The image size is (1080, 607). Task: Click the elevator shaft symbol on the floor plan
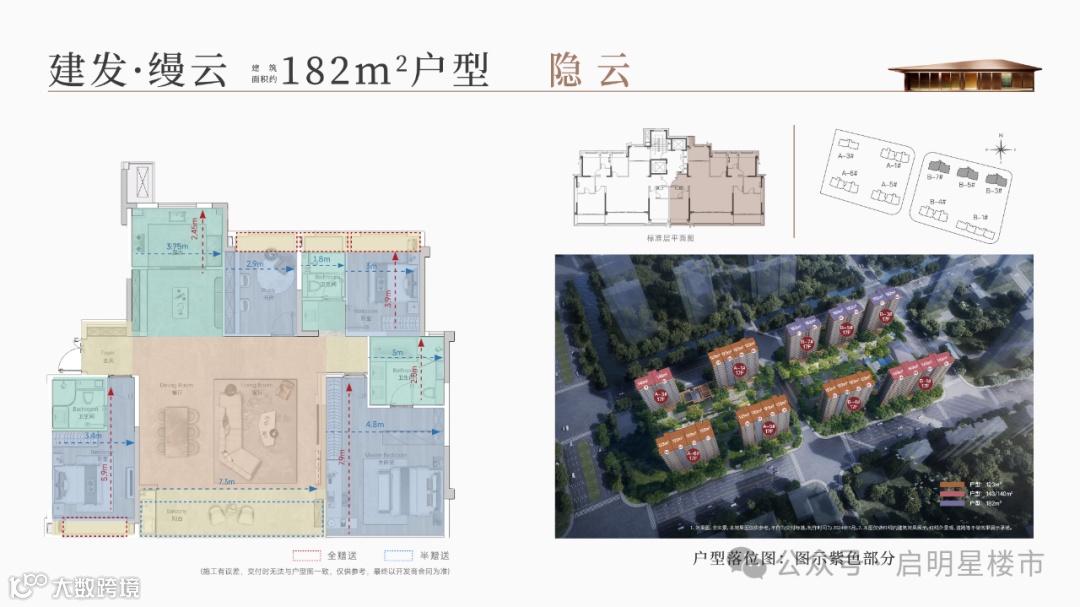(x=143, y=183)
